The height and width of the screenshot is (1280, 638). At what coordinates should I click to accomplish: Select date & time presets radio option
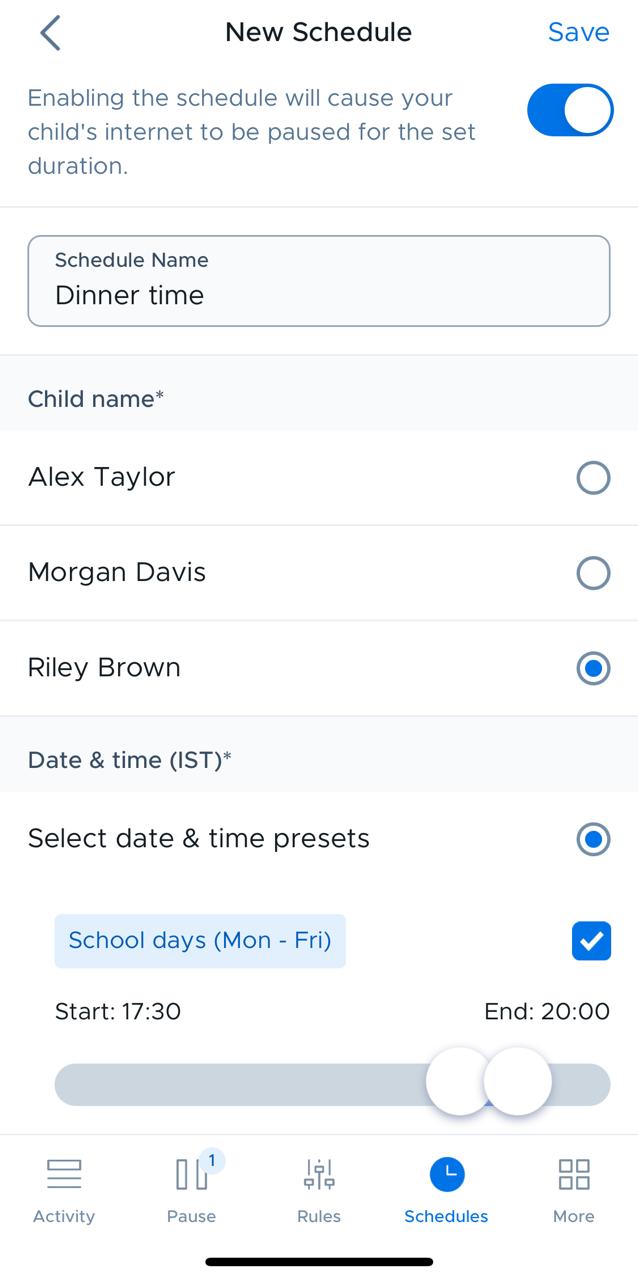(x=593, y=839)
